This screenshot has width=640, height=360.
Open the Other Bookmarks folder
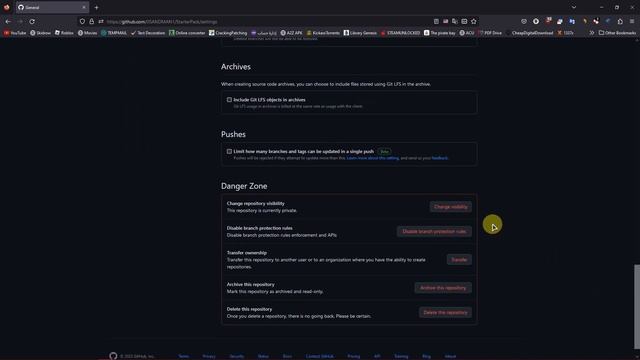click(617, 33)
